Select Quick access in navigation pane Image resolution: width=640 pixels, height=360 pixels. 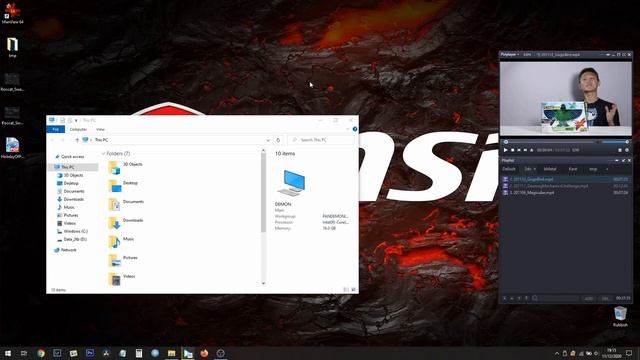72,157
